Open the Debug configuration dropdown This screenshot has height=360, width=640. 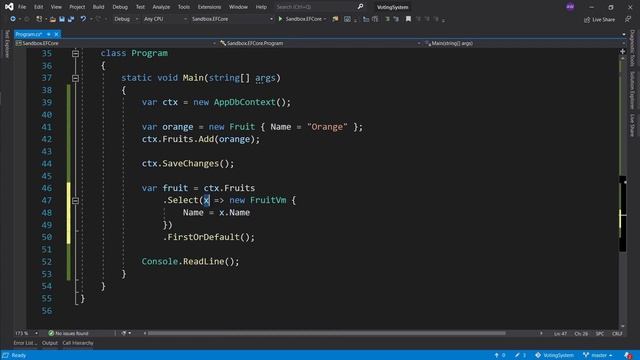(x=125, y=19)
